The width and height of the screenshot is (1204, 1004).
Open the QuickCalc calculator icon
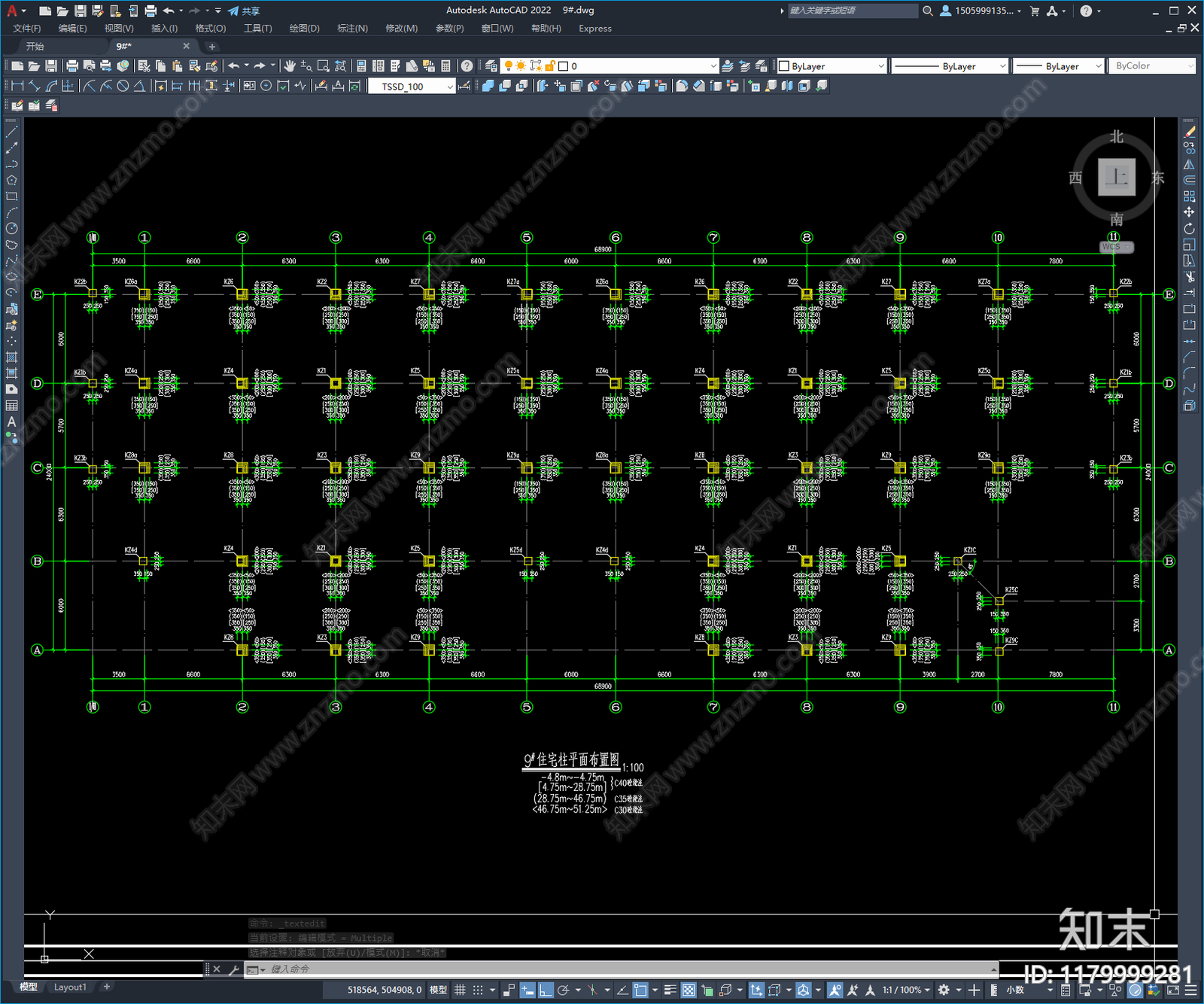coord(445,66)
